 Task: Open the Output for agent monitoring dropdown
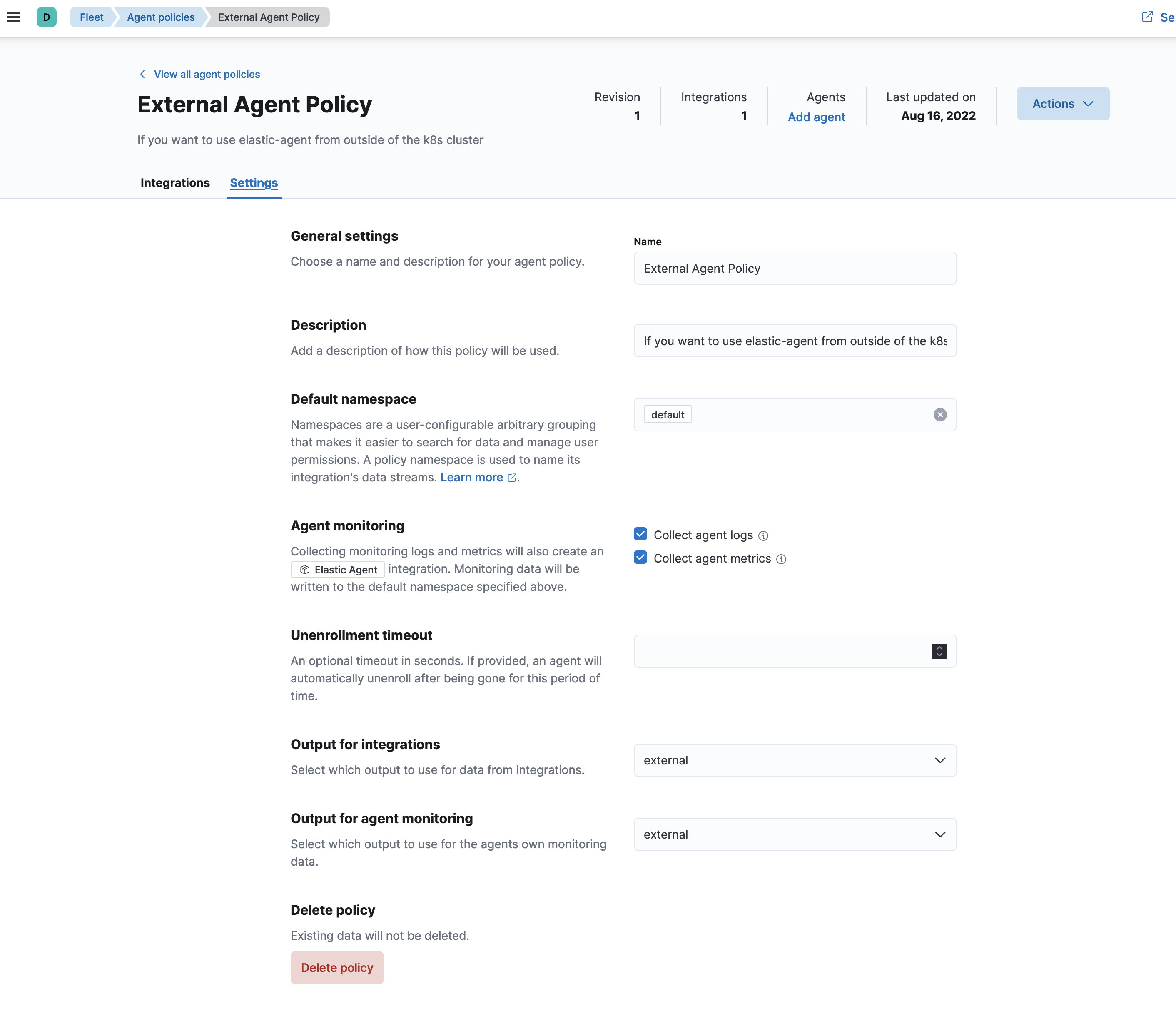click(795, 834)
